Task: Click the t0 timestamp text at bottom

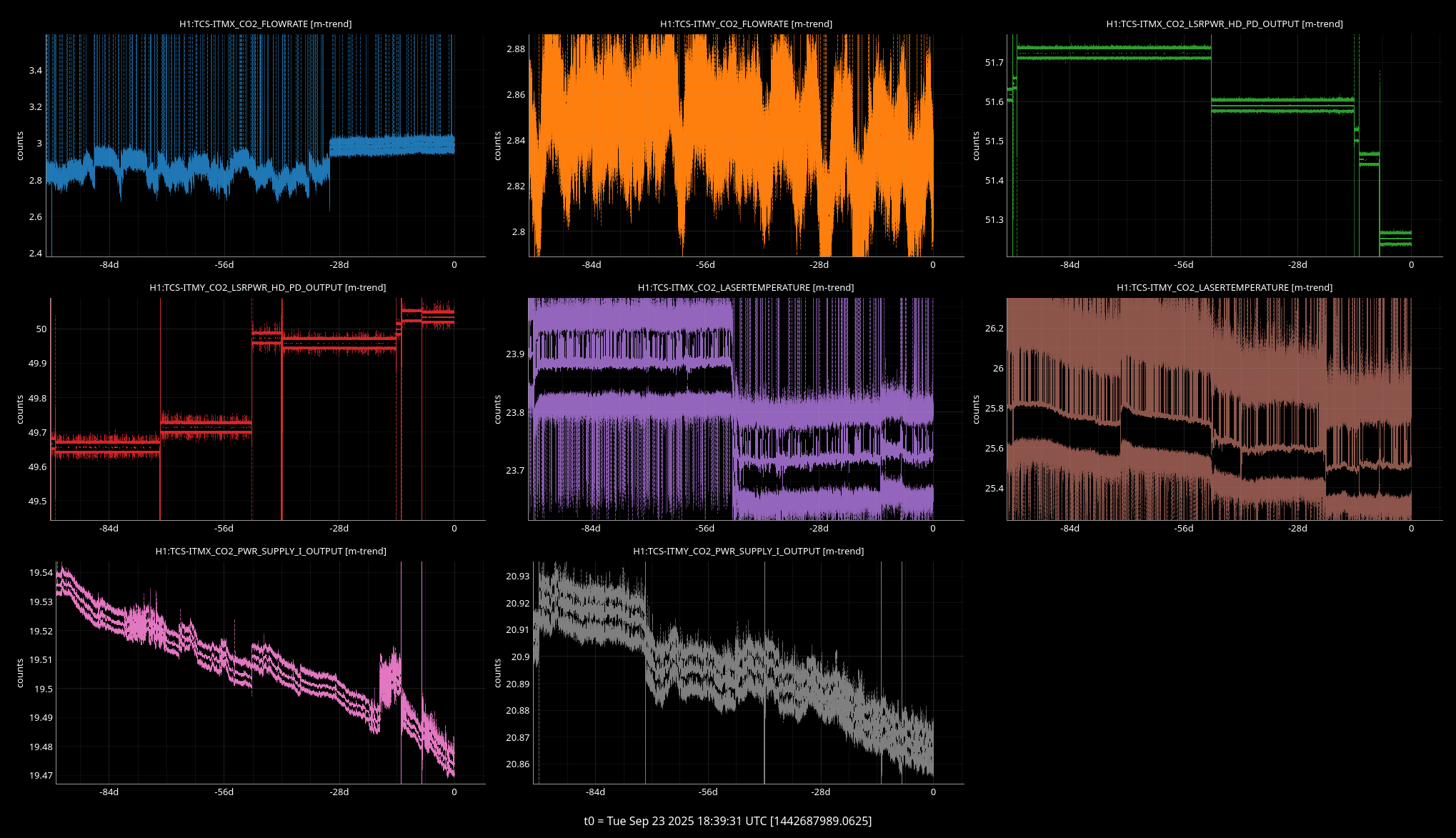Action: (x=727, y=821)
